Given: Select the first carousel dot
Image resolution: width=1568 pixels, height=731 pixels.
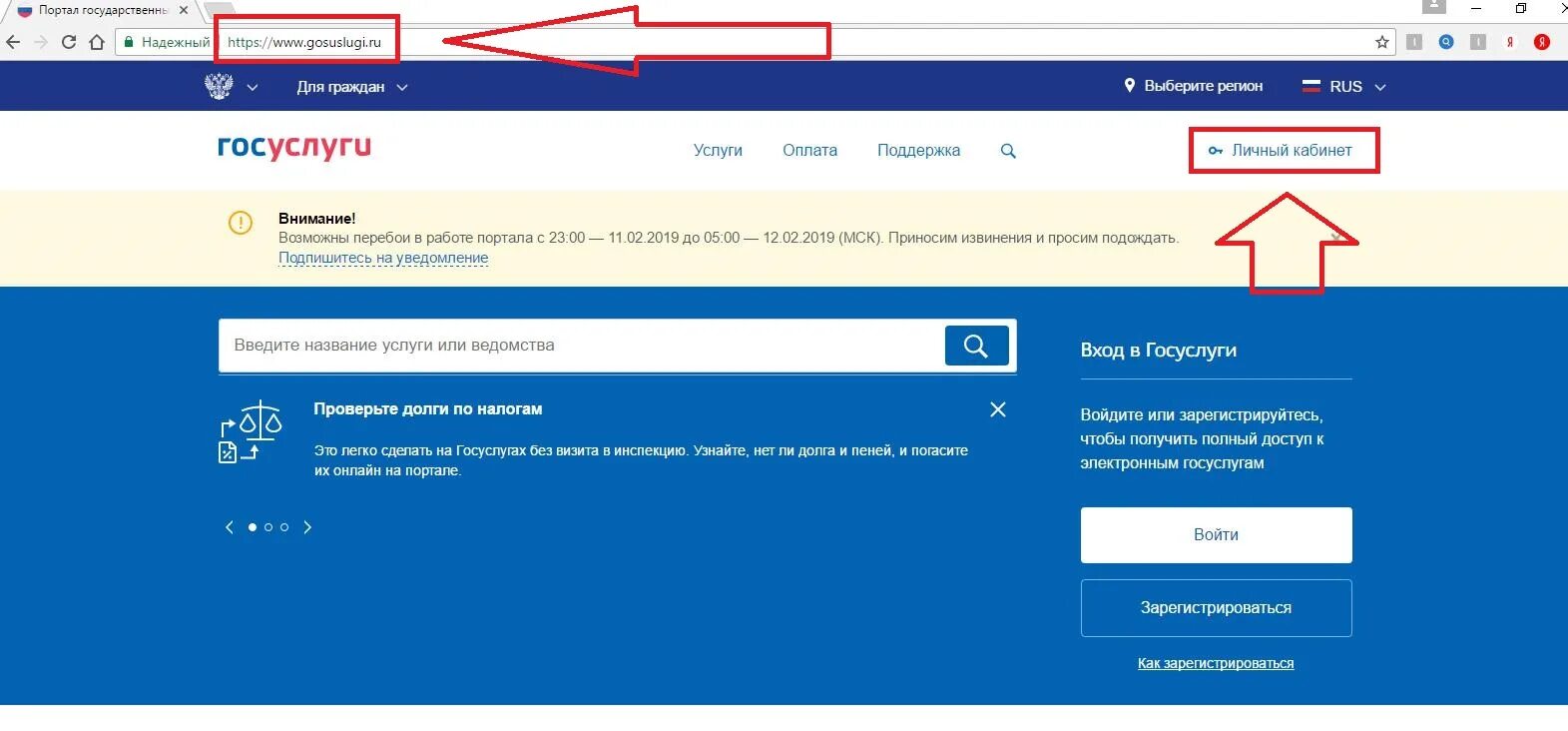Looking at the screenshot, I should tap(253, 527).
